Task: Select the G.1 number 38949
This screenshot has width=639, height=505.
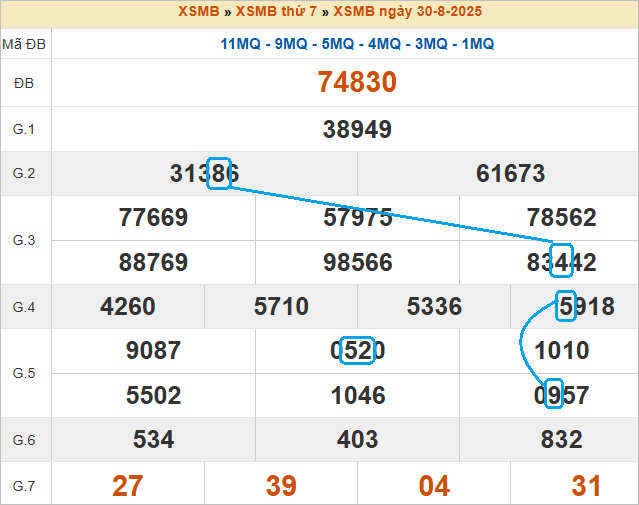Action: (357, 129)
